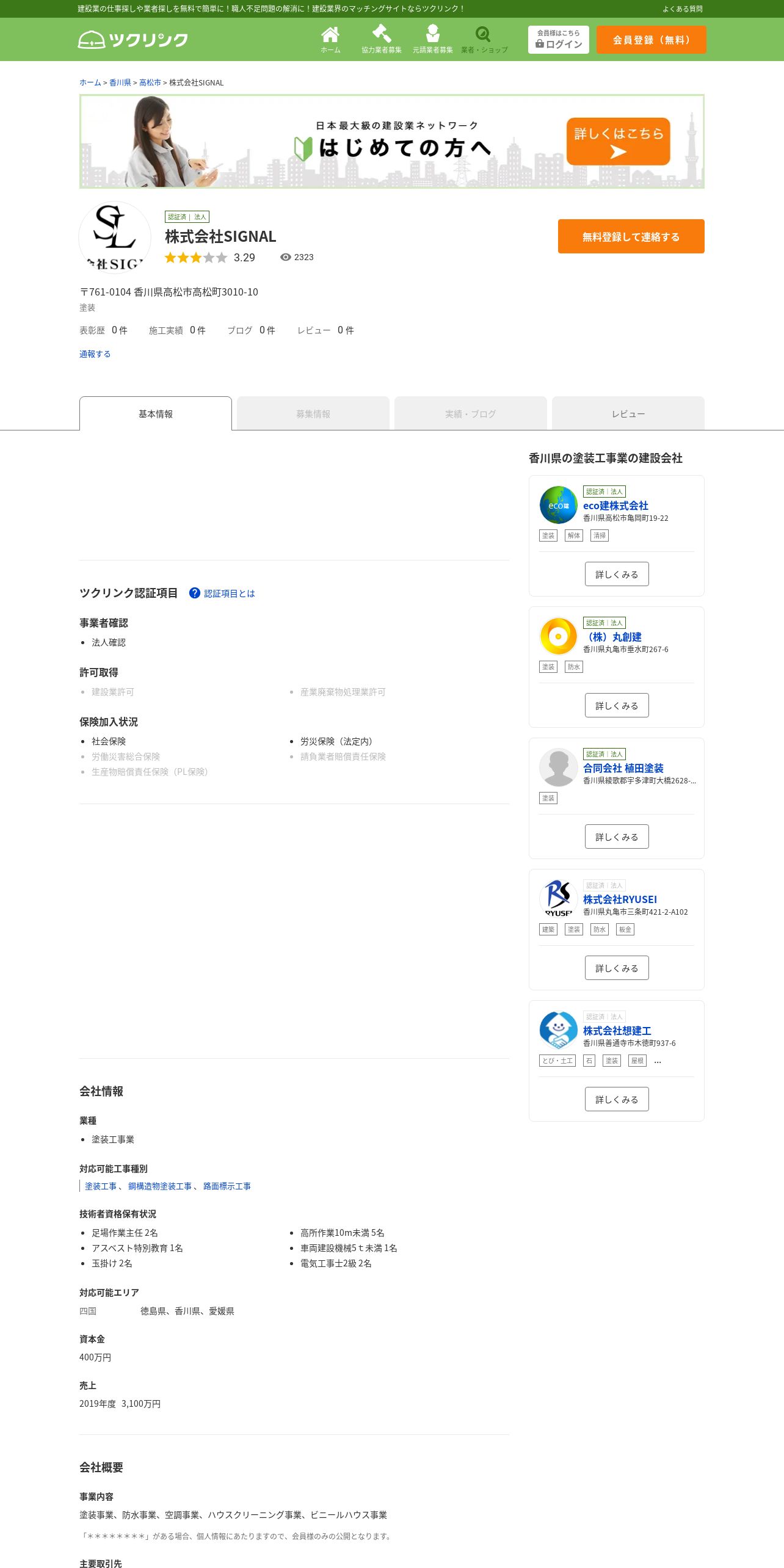Select the 基本情報 tab

pyautogui.click(x=156, y=413)
